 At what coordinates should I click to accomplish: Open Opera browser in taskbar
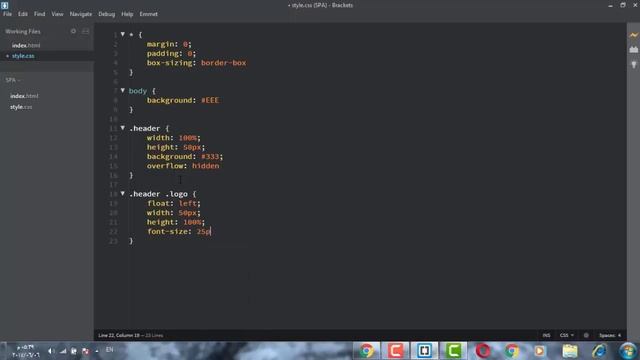pos(483,351)
